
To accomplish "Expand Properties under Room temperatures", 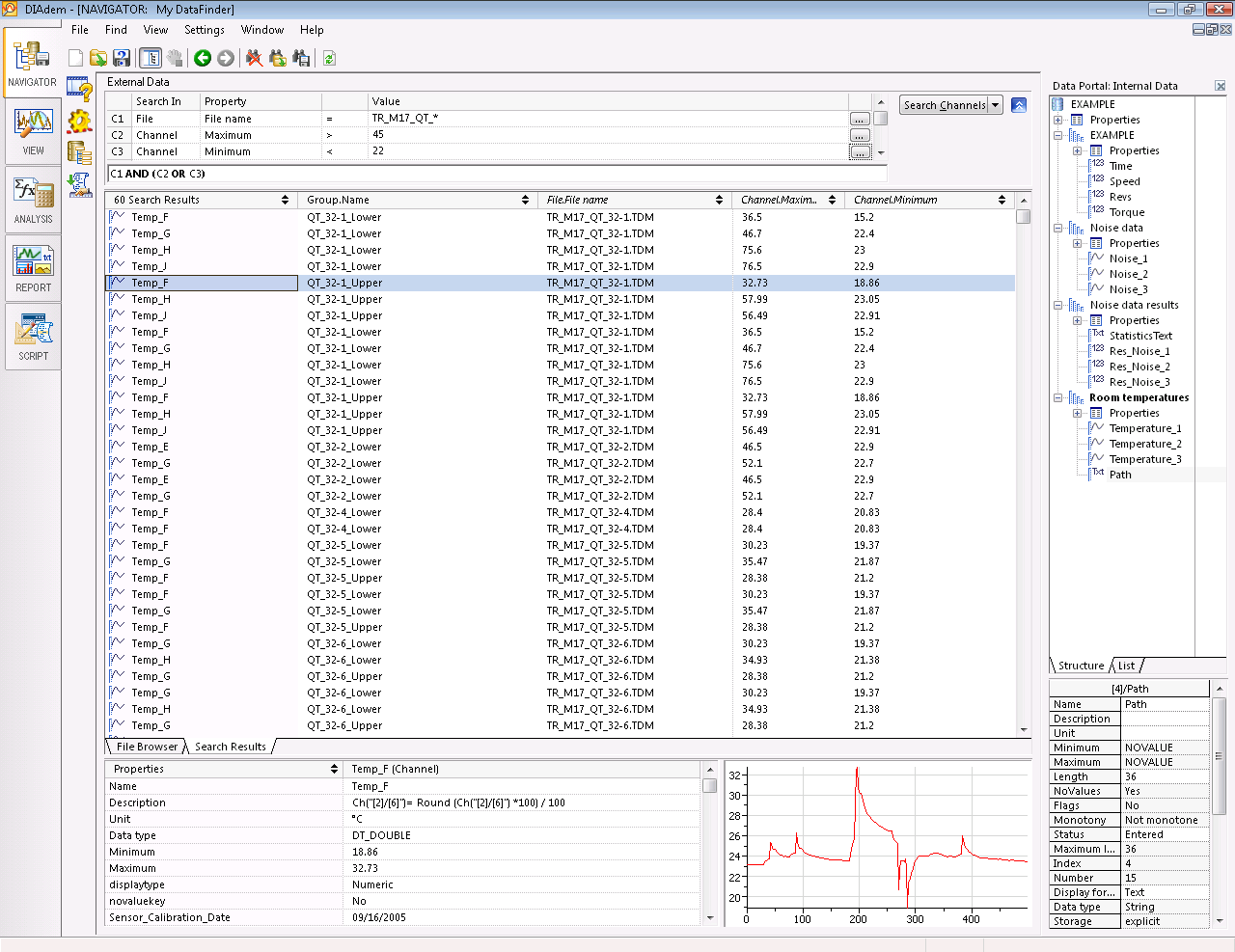I will tap(1078, 414).
